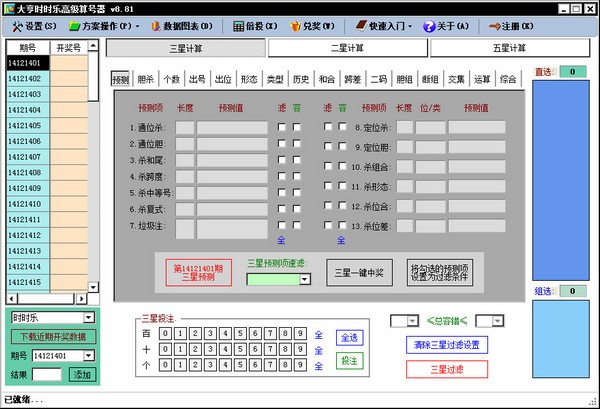
Task: Click the 结果 input field
Action: [x=47, y=374]
